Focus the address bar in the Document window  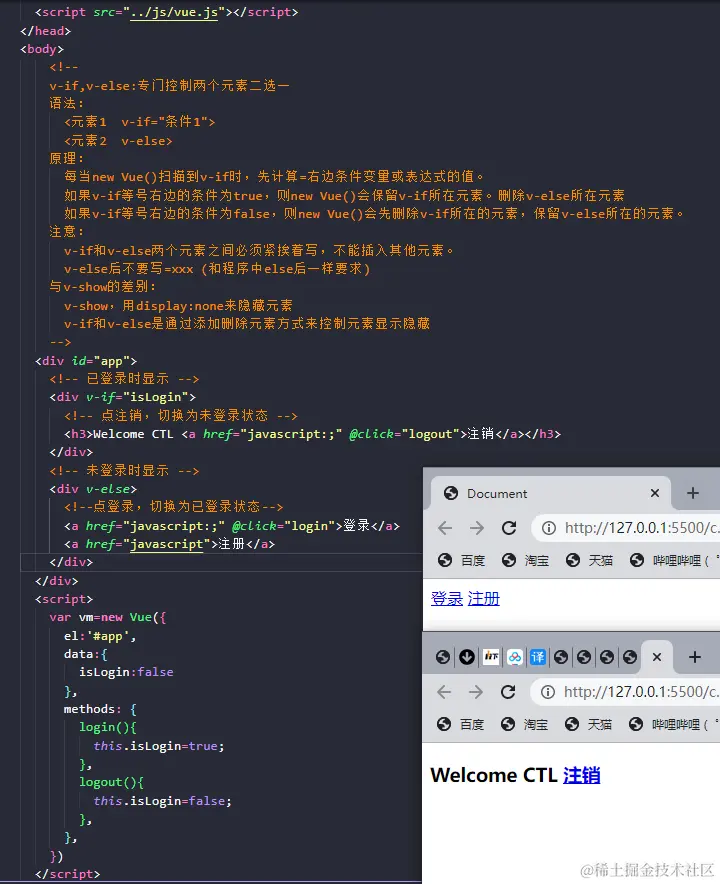[x=626, y=528]
